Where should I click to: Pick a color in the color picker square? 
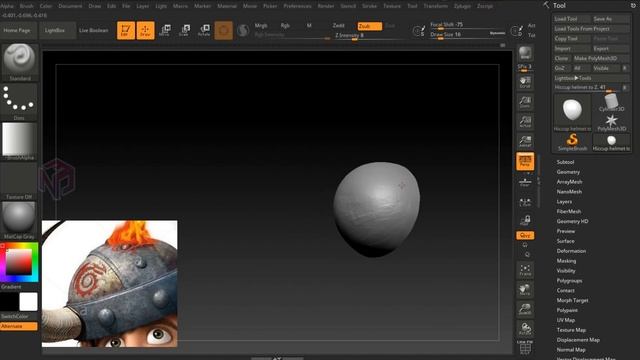click(x=18, y=262)
